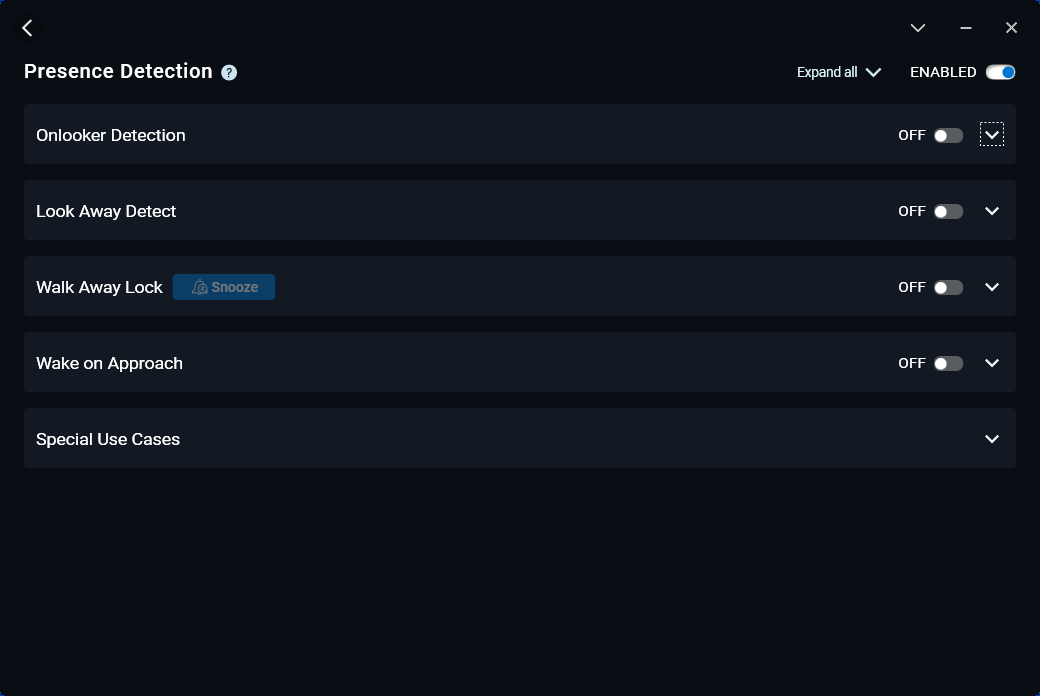
Task: Turn on Look Away Detect toggle
Action: pos(948,211)
